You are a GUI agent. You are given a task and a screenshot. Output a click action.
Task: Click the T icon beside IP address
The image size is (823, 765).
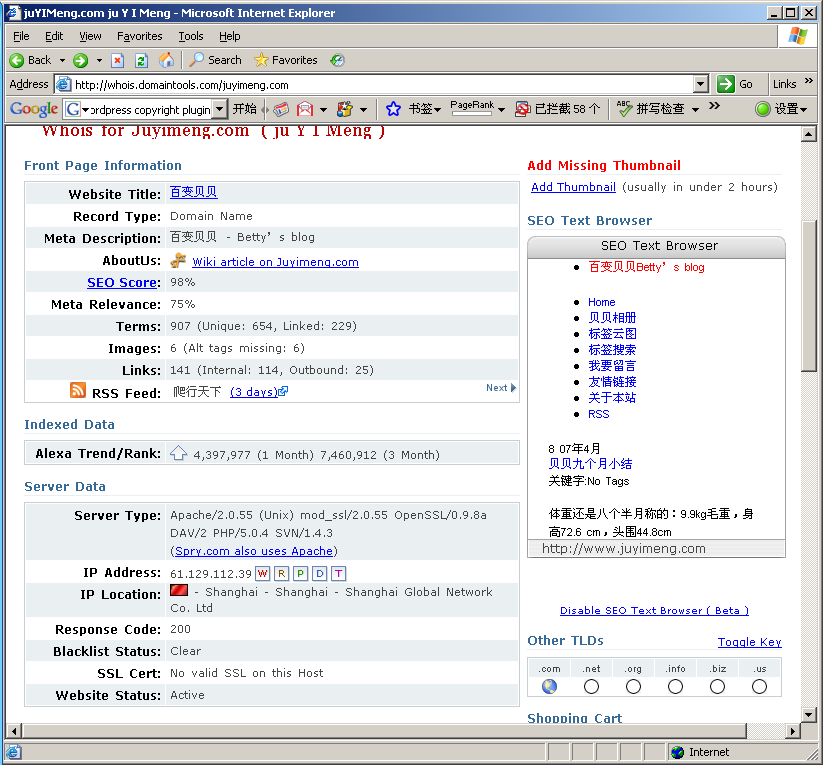point(339,573)
